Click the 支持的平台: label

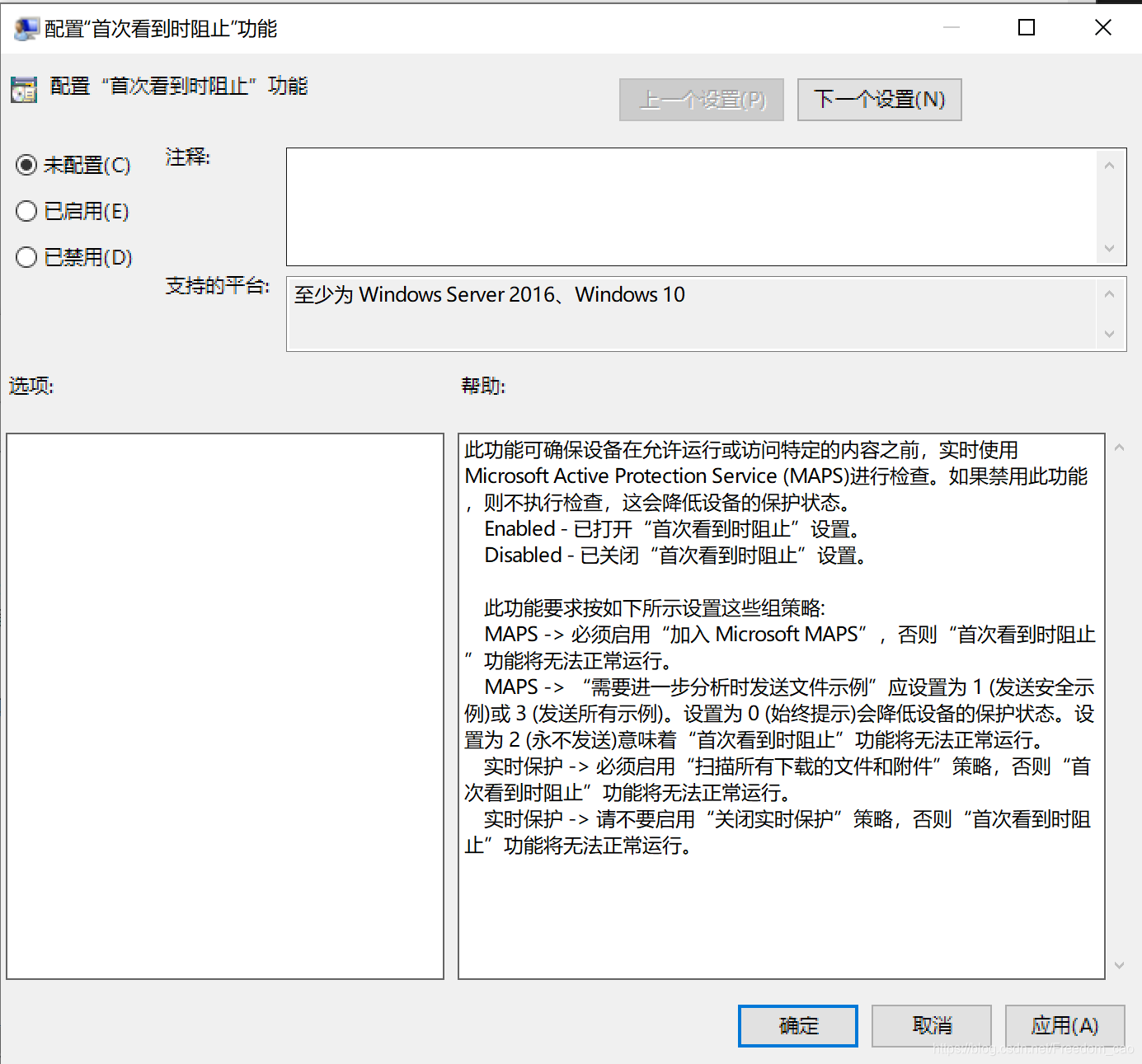(x=218, y=286)
